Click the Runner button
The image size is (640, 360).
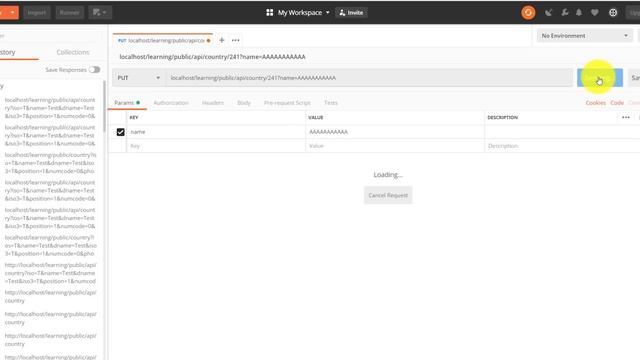pos(69,13)
